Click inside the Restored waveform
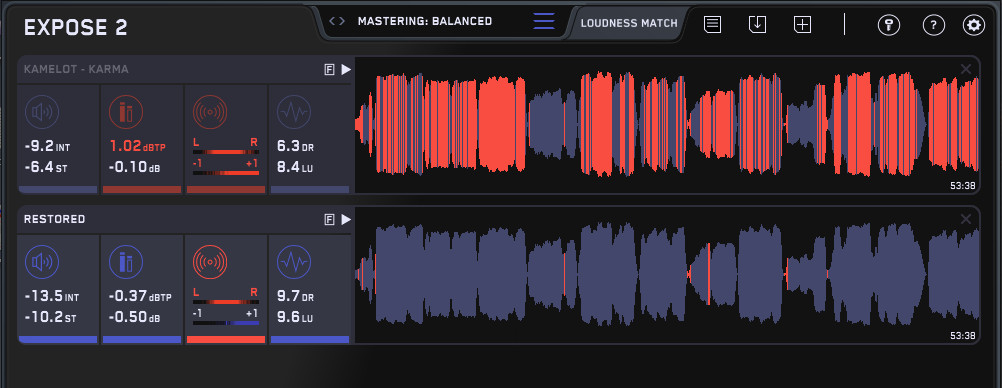1002x388 pixels. click(x=667, y=275)
